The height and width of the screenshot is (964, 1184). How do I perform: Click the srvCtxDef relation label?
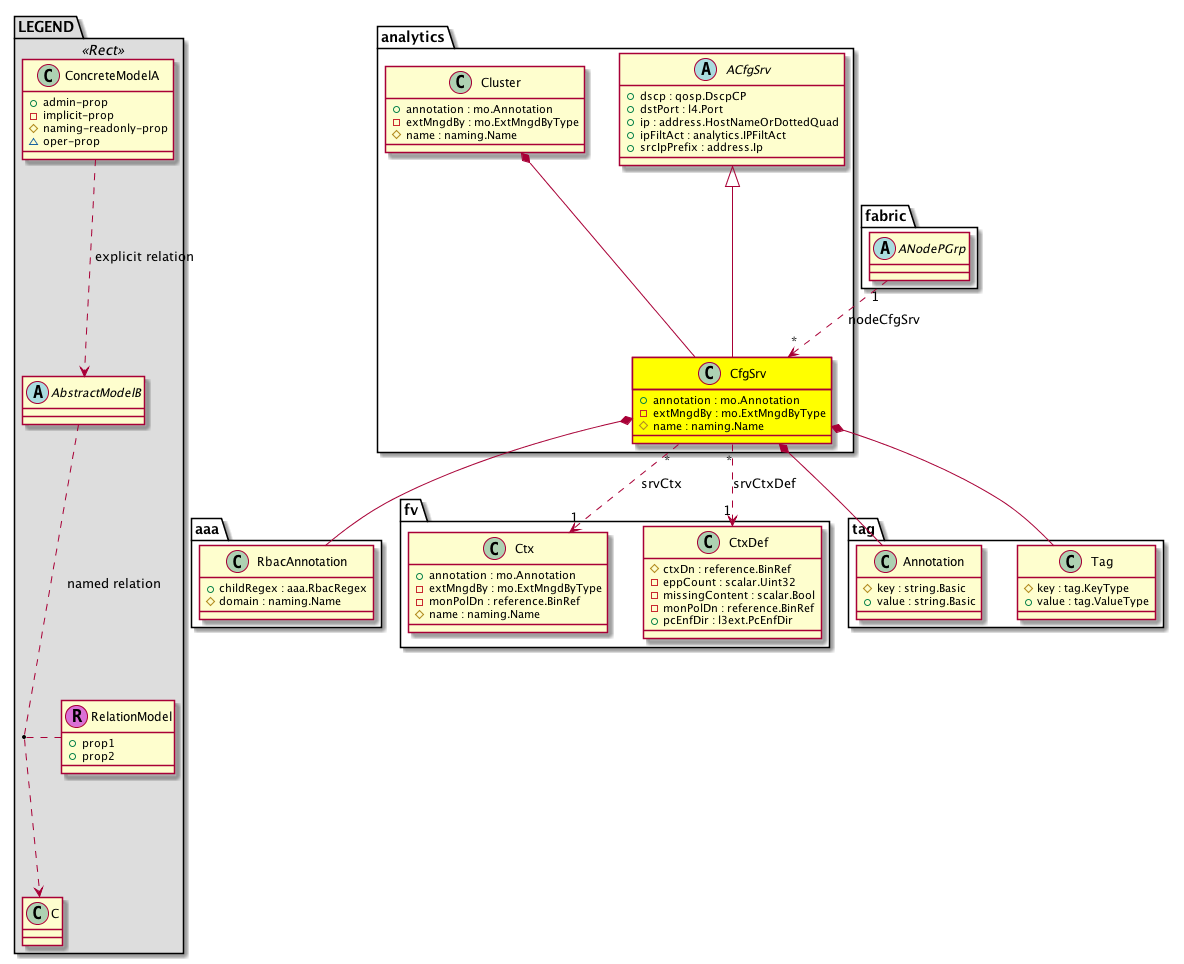coord(764,484)
